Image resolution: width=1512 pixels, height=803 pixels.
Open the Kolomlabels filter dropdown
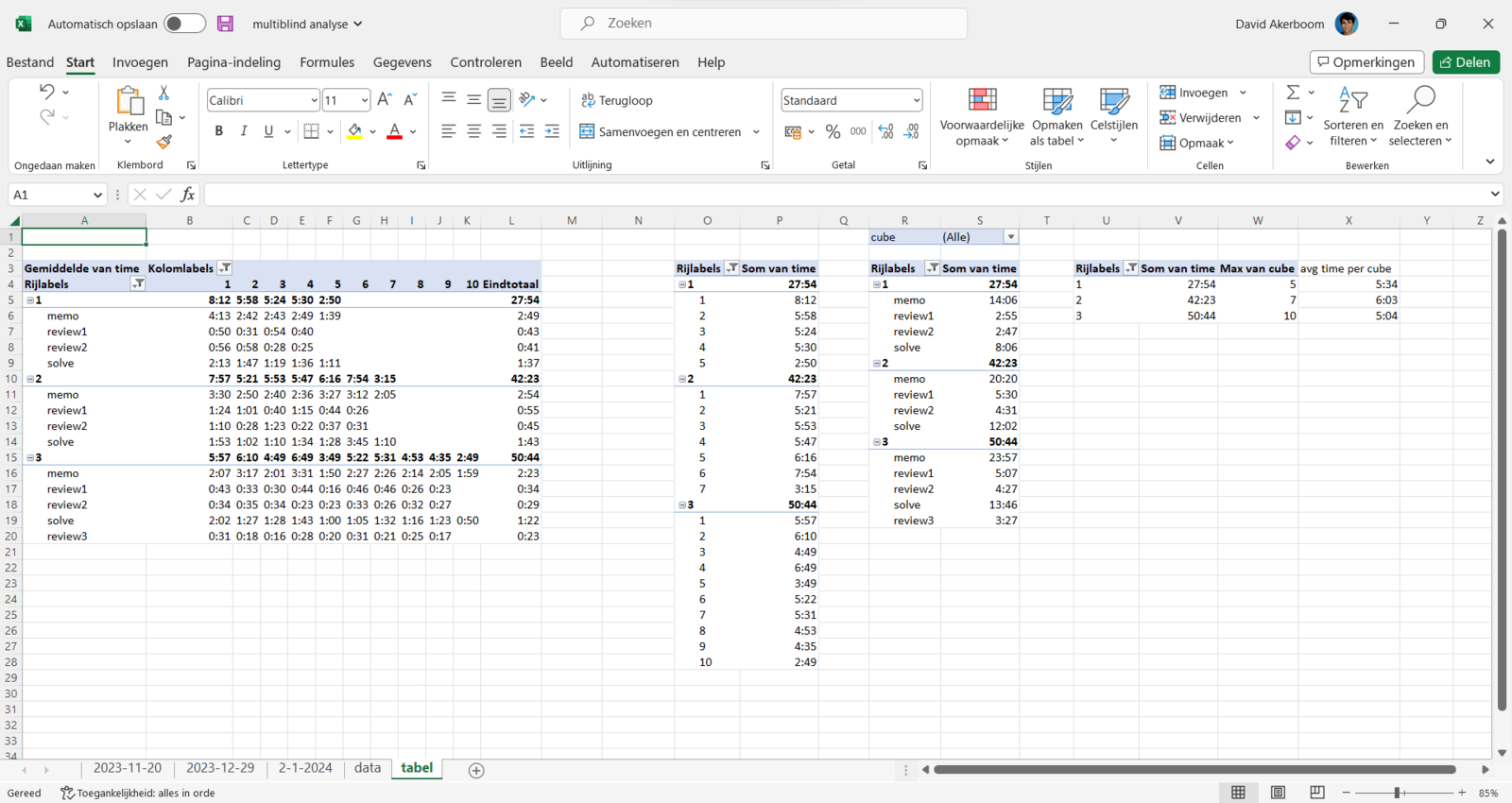pos(225,268)
